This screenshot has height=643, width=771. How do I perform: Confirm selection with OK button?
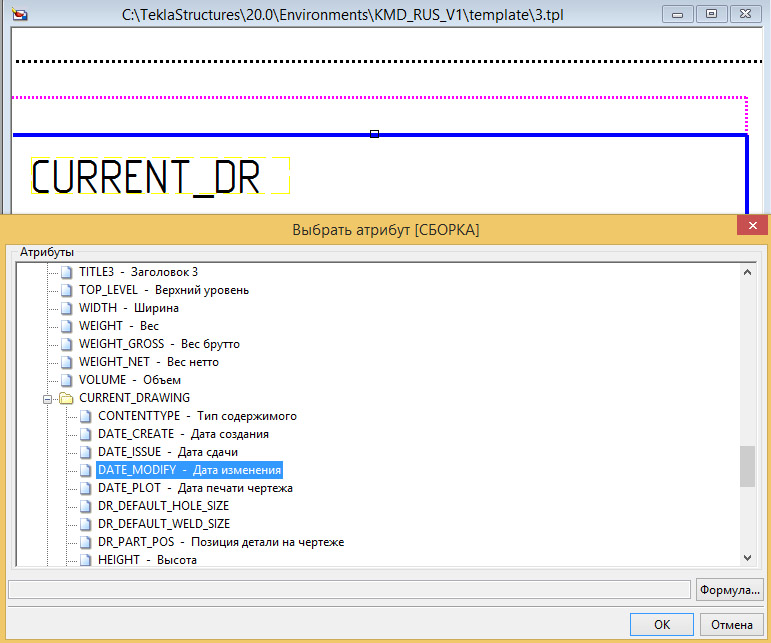tap(661, 624)
